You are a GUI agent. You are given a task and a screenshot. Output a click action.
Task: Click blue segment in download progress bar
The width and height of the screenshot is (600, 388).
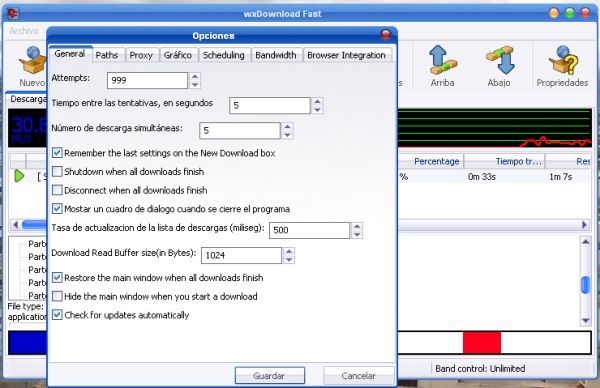coord(28,342)
